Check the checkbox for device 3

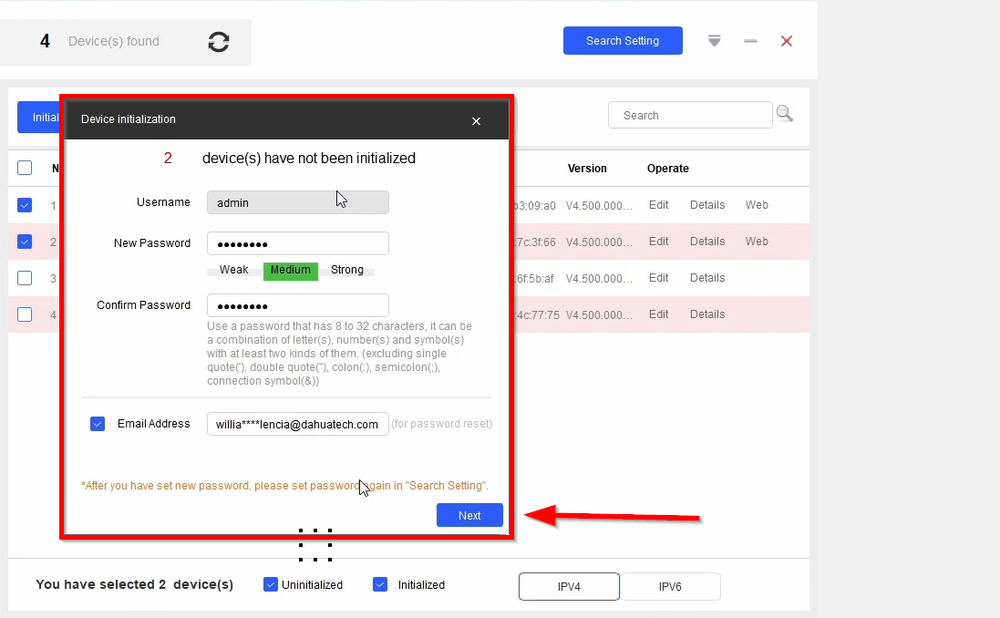point(24,277)
